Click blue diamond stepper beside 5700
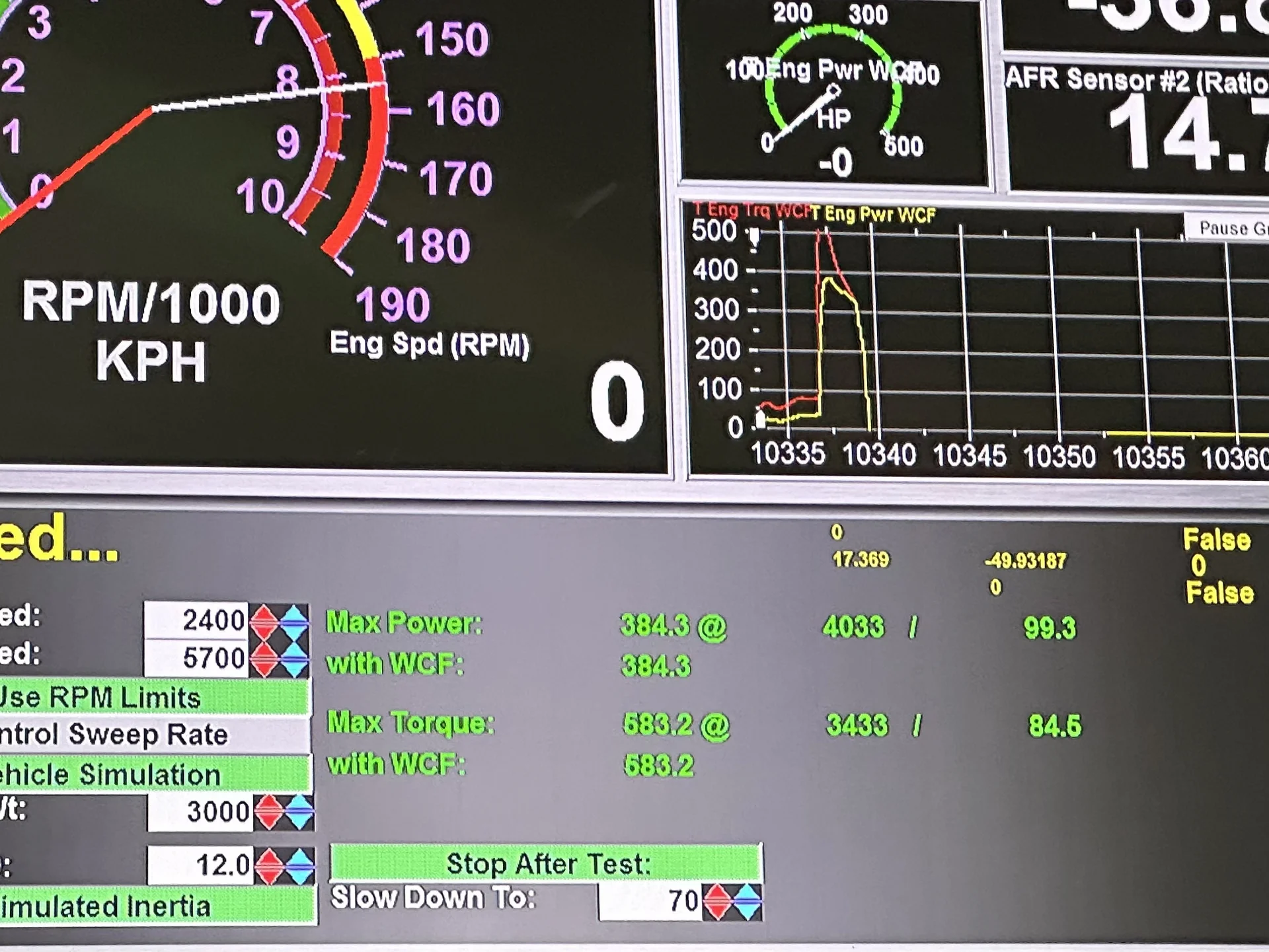 pos(294,659)
